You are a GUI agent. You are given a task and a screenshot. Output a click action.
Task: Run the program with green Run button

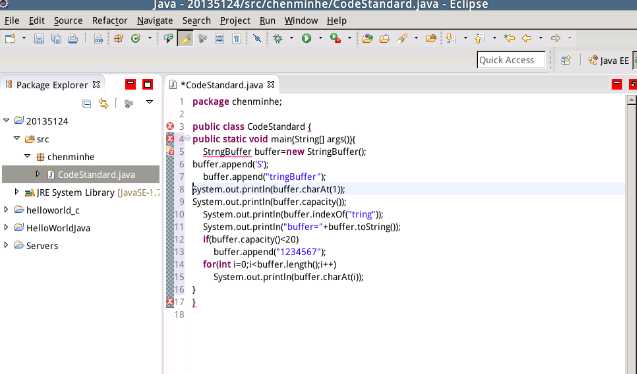click(306, 39)
